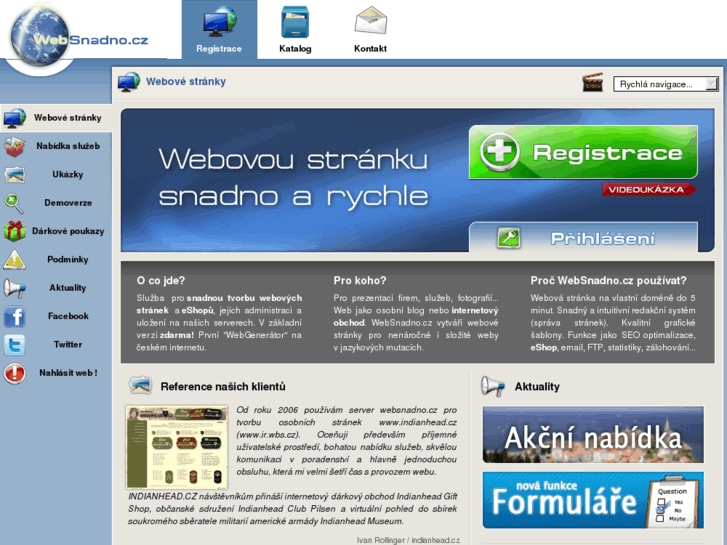Click 'Proč WebSnadno.cz používat?' heading
727x545 pixels.
[608, 281]
